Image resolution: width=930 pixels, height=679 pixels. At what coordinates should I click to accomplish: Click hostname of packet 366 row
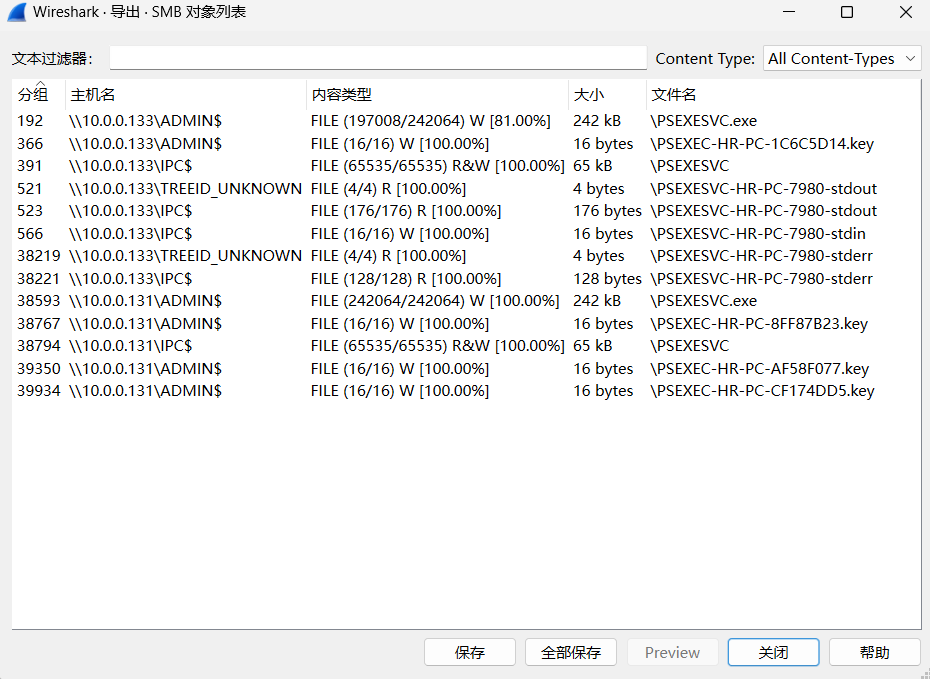(x=145, y=144)
